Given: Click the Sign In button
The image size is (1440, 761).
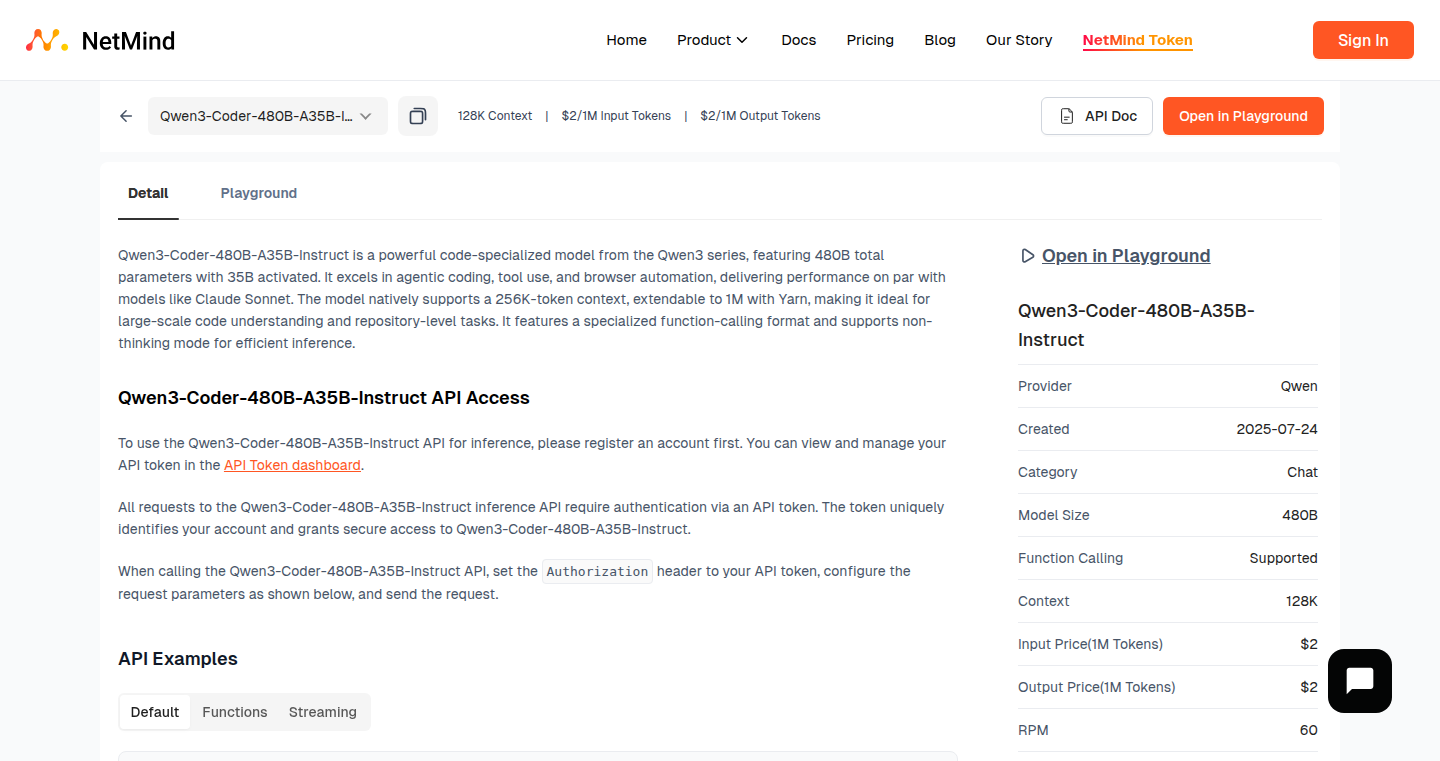Looking at the screenshot, I should pos(1363,40).
